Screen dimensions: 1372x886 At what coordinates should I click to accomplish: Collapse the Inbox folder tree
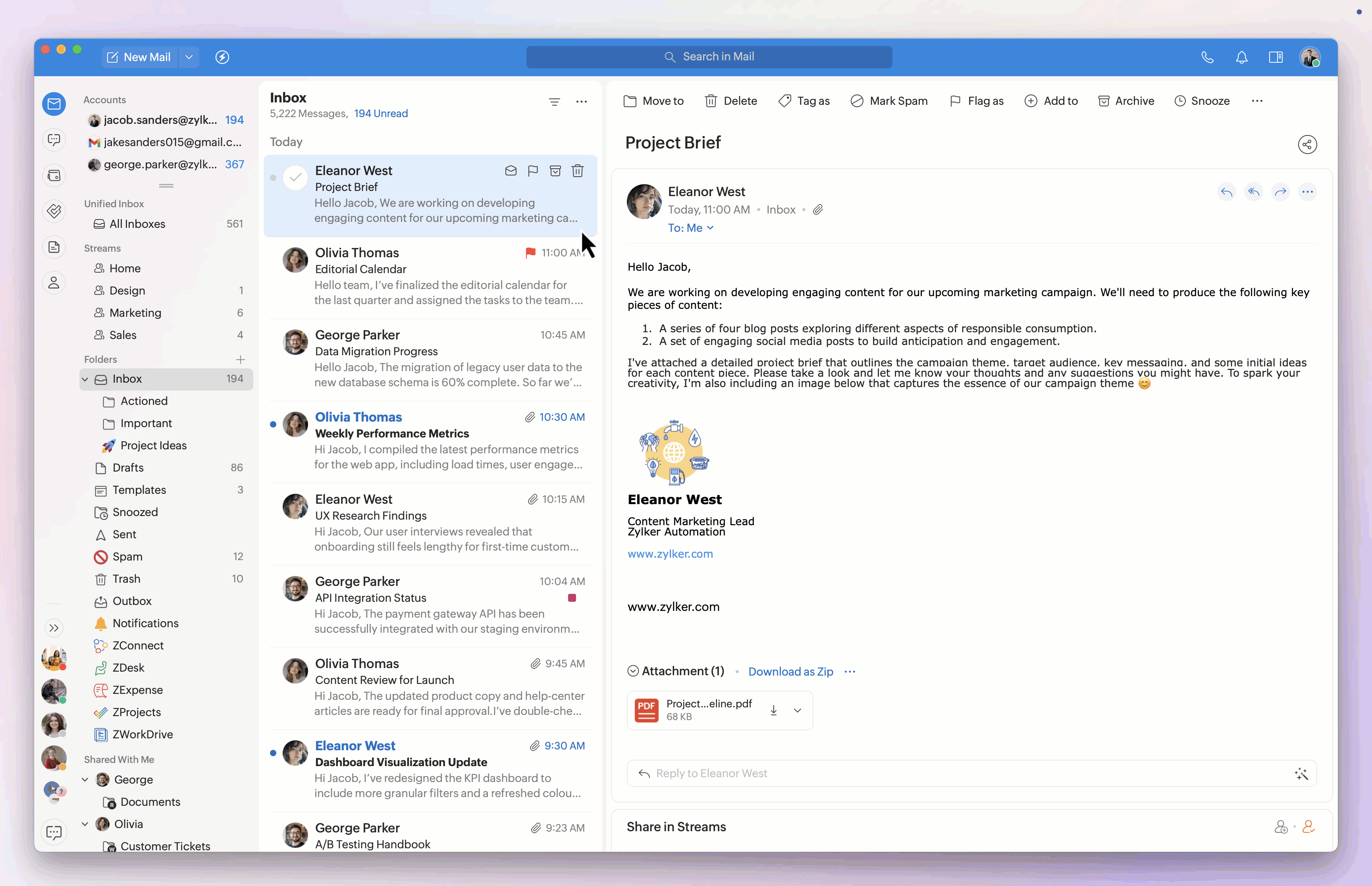click(x=85, y=379)
